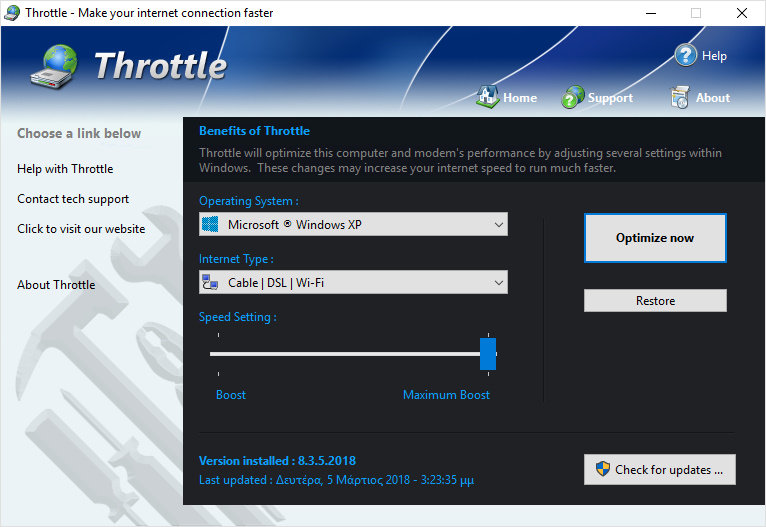Click the Choose a link below heading
766x527 pixels.
click(x=79, y=133)
